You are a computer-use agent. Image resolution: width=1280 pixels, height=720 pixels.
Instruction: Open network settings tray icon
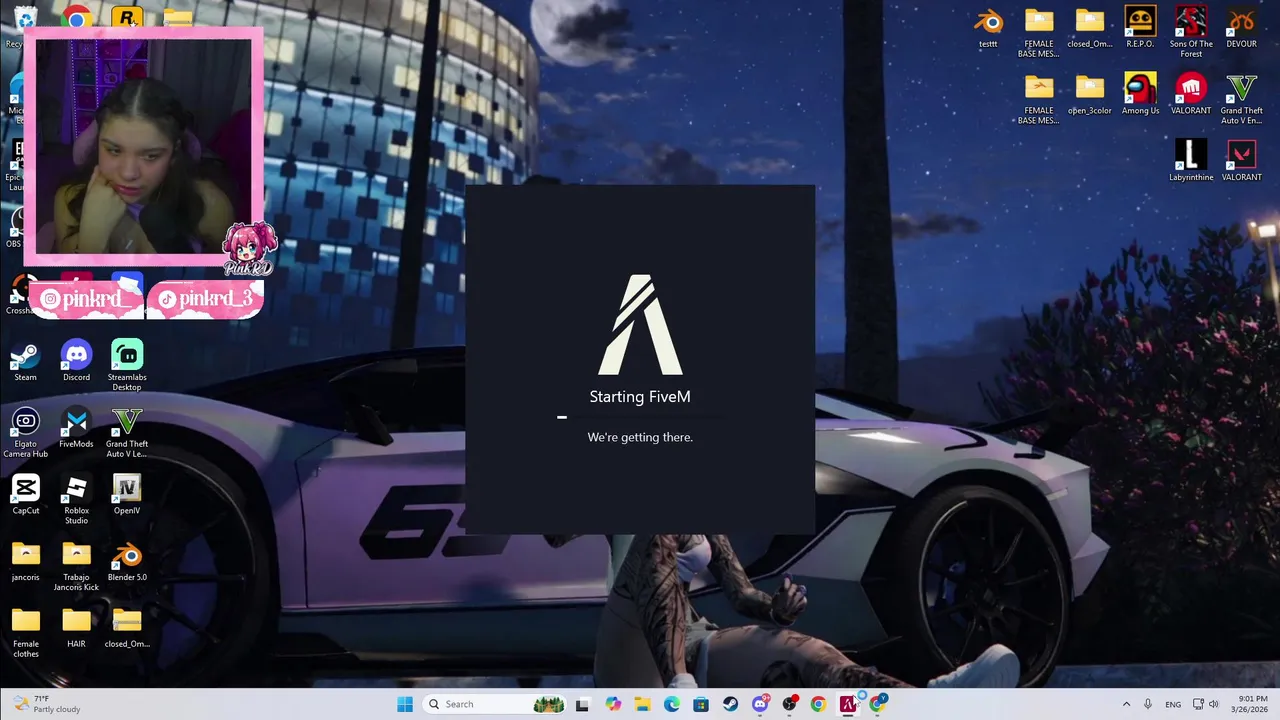pos(1198,704)
